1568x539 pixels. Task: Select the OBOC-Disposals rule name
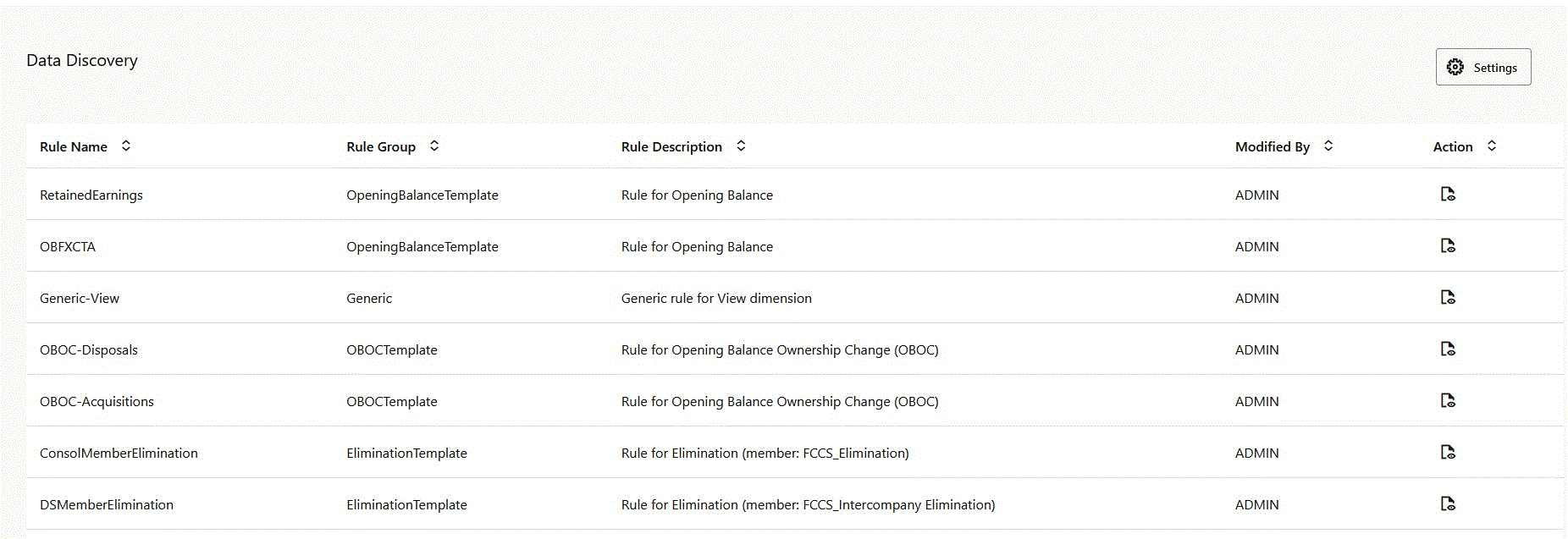89,349
